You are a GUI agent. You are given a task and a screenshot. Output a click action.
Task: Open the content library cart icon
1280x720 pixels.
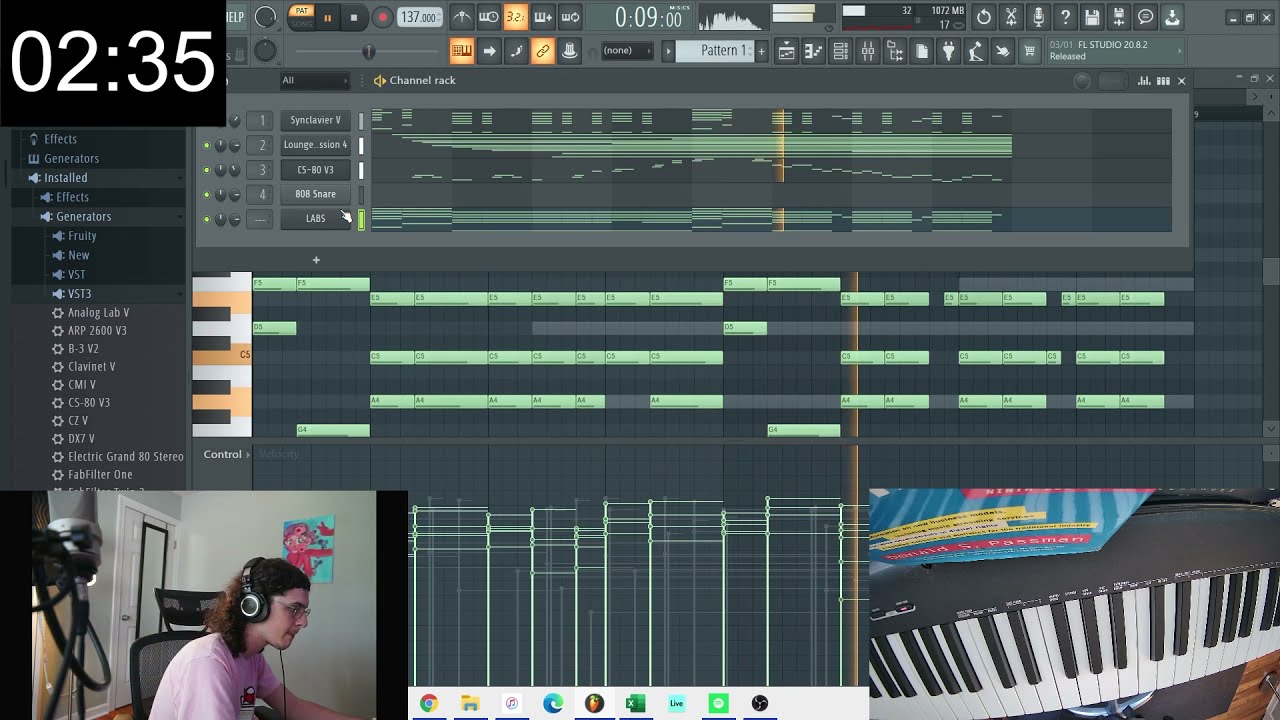coord(1030,52)
